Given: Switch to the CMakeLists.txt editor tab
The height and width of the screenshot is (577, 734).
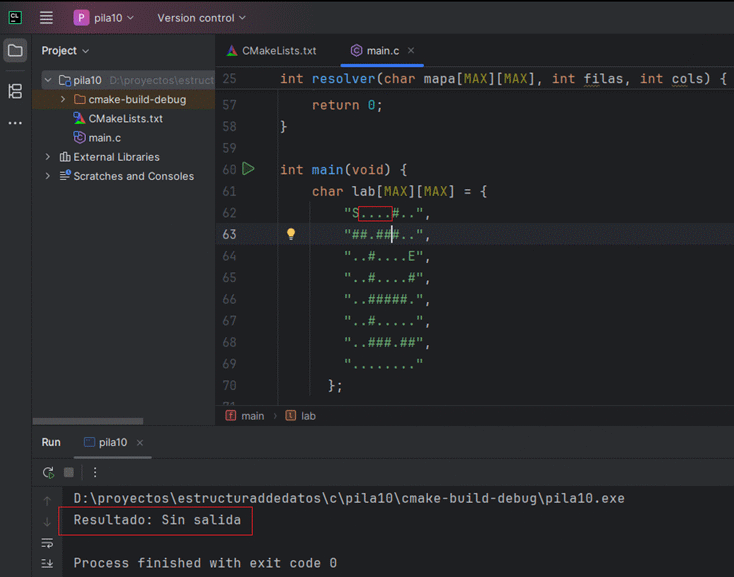Looking at the screenshot, I should (271, 50).
